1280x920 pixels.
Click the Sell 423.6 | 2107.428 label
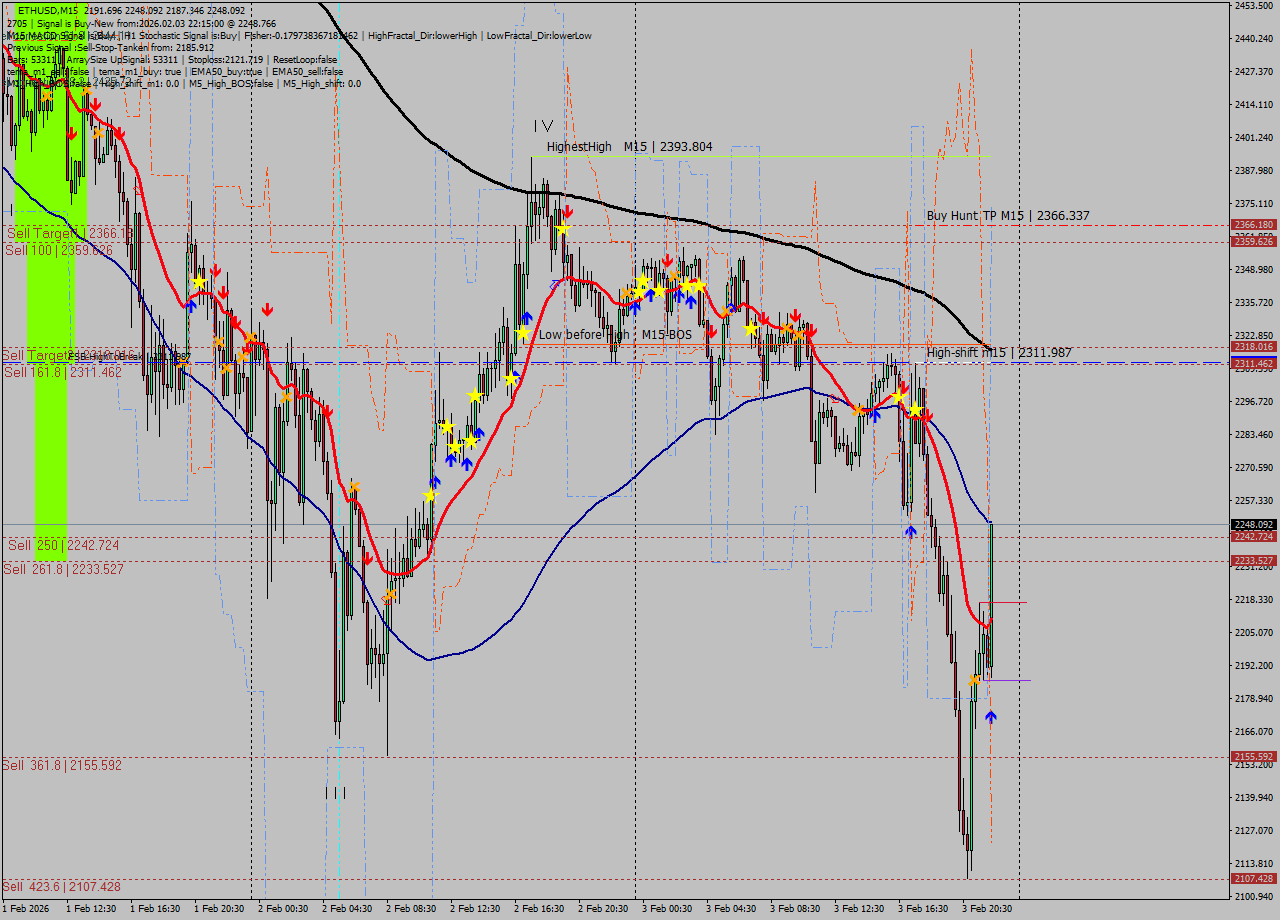[60, 886]
